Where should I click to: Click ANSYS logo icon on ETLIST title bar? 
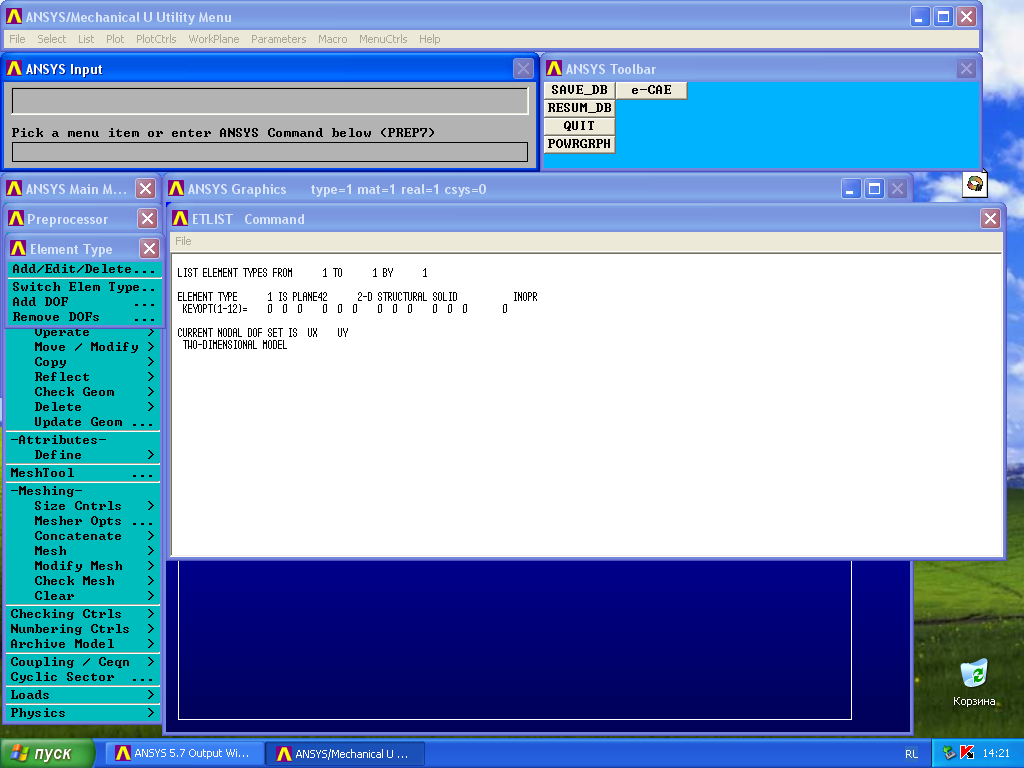pos(180,219)
